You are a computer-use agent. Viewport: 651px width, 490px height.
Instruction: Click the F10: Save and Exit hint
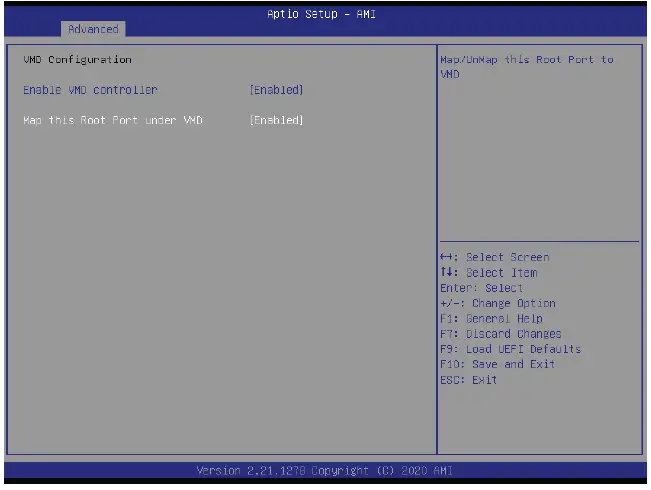point(498,365)
